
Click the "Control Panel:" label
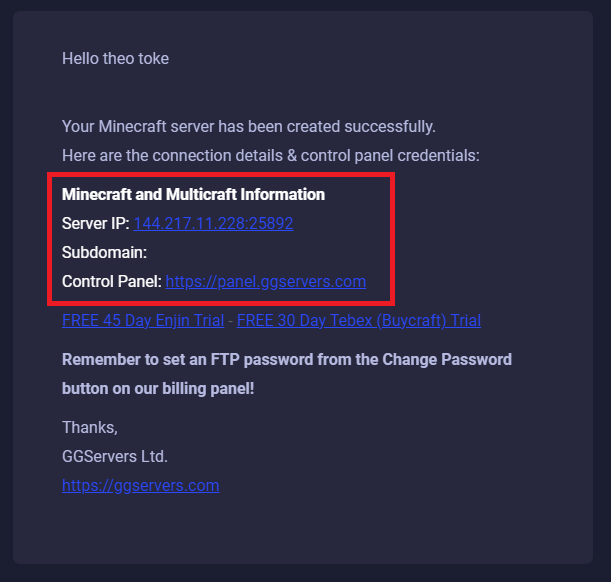[111, 282]
